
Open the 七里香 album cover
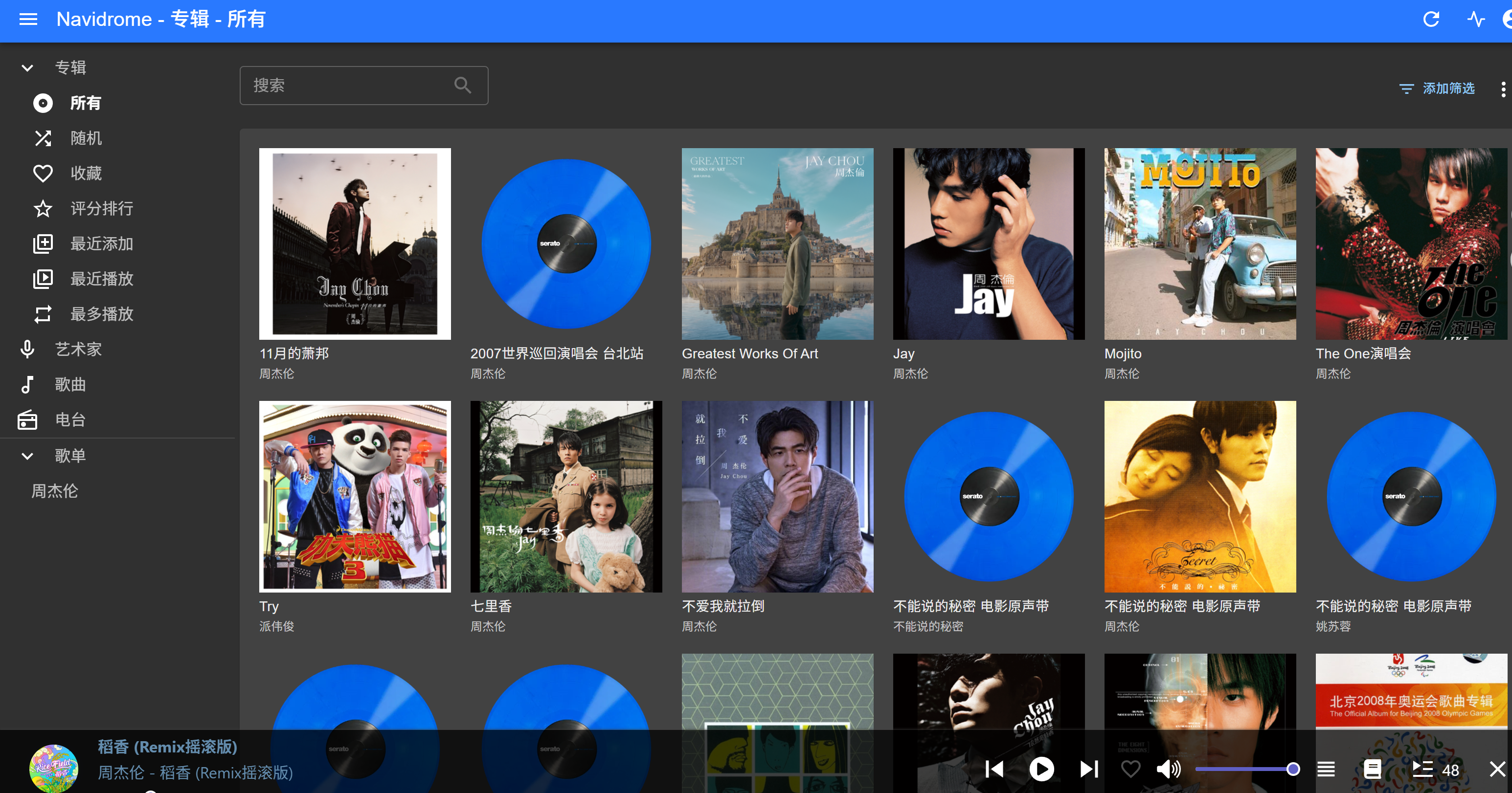(566, 496)
